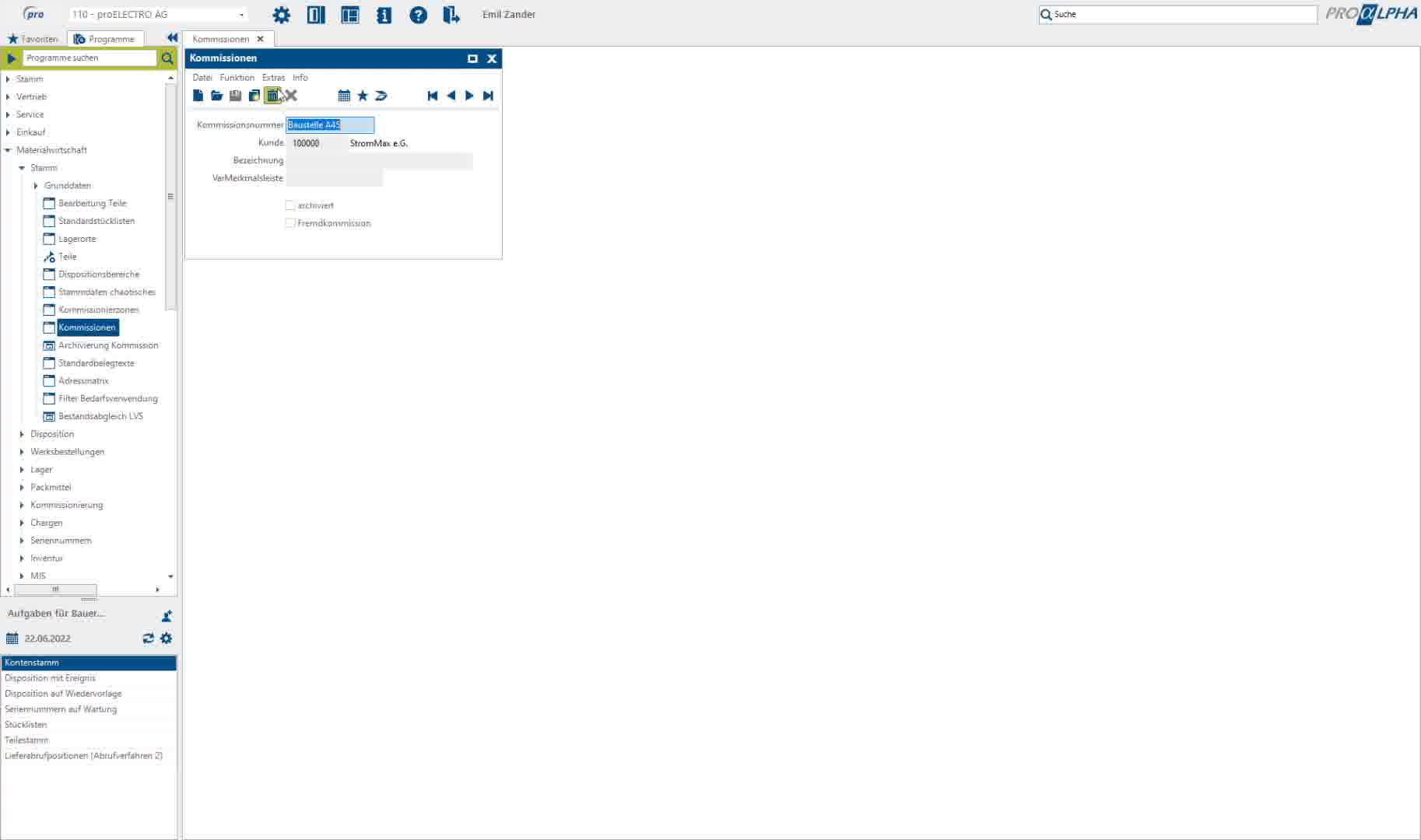Jump to the last record
This screenshot has width=1421, height=840.
pos(488,96)
